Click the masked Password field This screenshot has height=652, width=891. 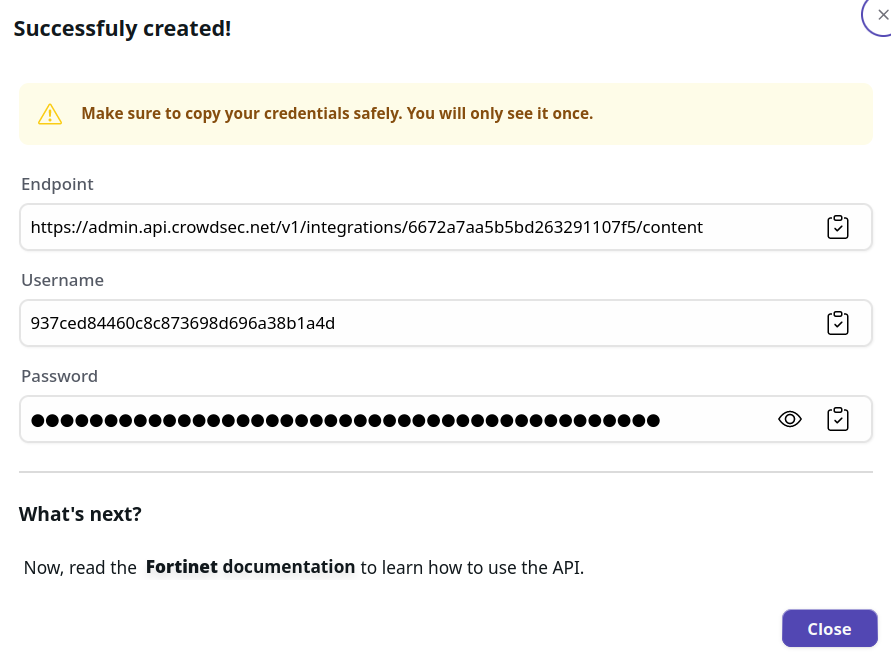350,419
